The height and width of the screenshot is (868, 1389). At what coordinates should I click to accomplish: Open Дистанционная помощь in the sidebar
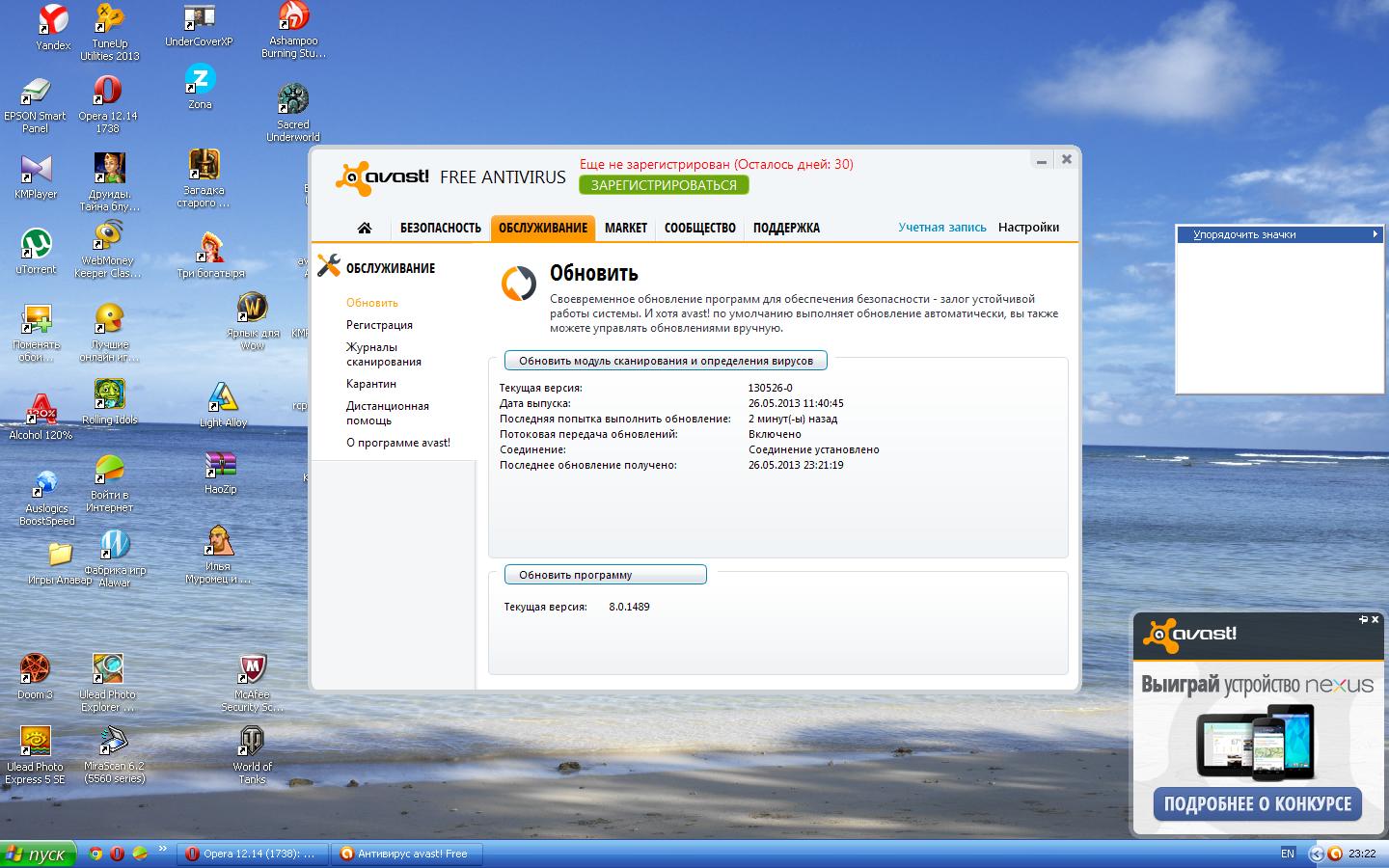(x=388, y=413)
